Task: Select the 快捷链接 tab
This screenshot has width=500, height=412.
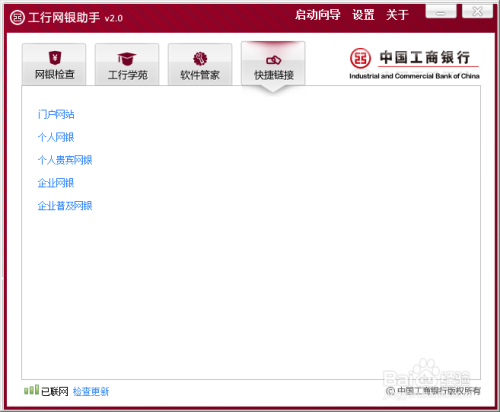Action: pos(273,64)
